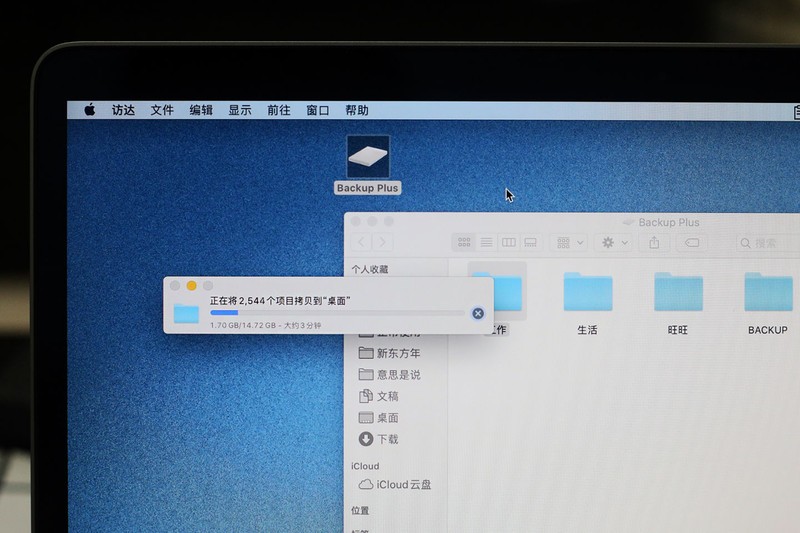Click the 个人收藏 sidebar heading
Screen dimensions: 800x533
pos(370,269)
